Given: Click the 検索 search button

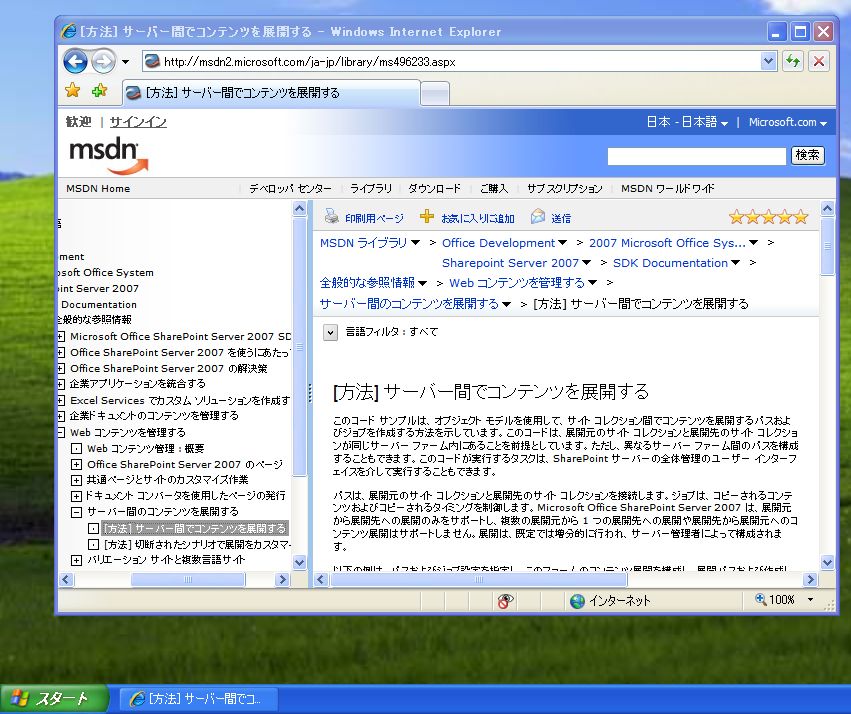Looking at the screenshot, I should pyautogui.click(x=807, y=156).
